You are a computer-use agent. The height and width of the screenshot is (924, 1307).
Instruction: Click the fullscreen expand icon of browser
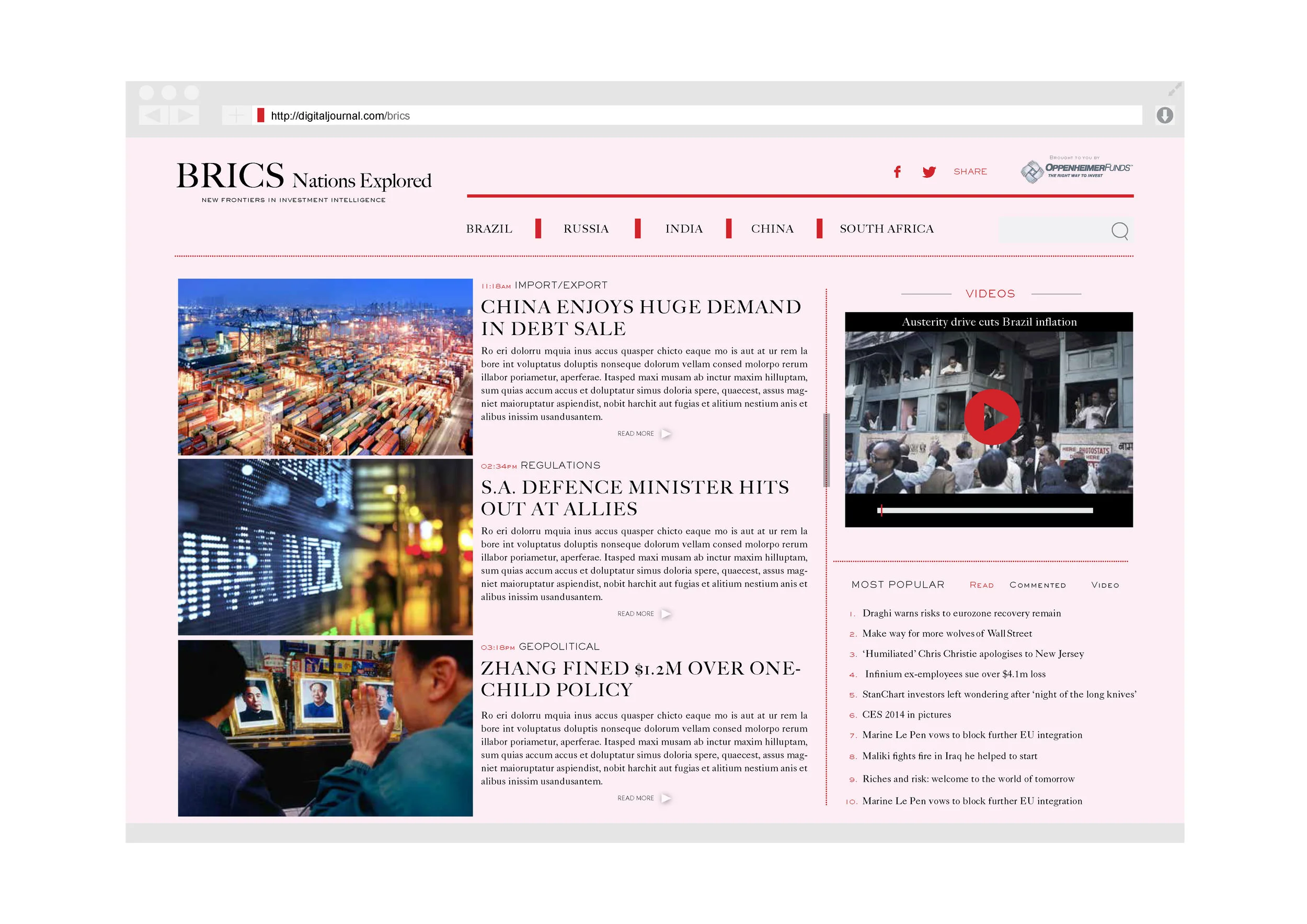[x=1174, y=89]
